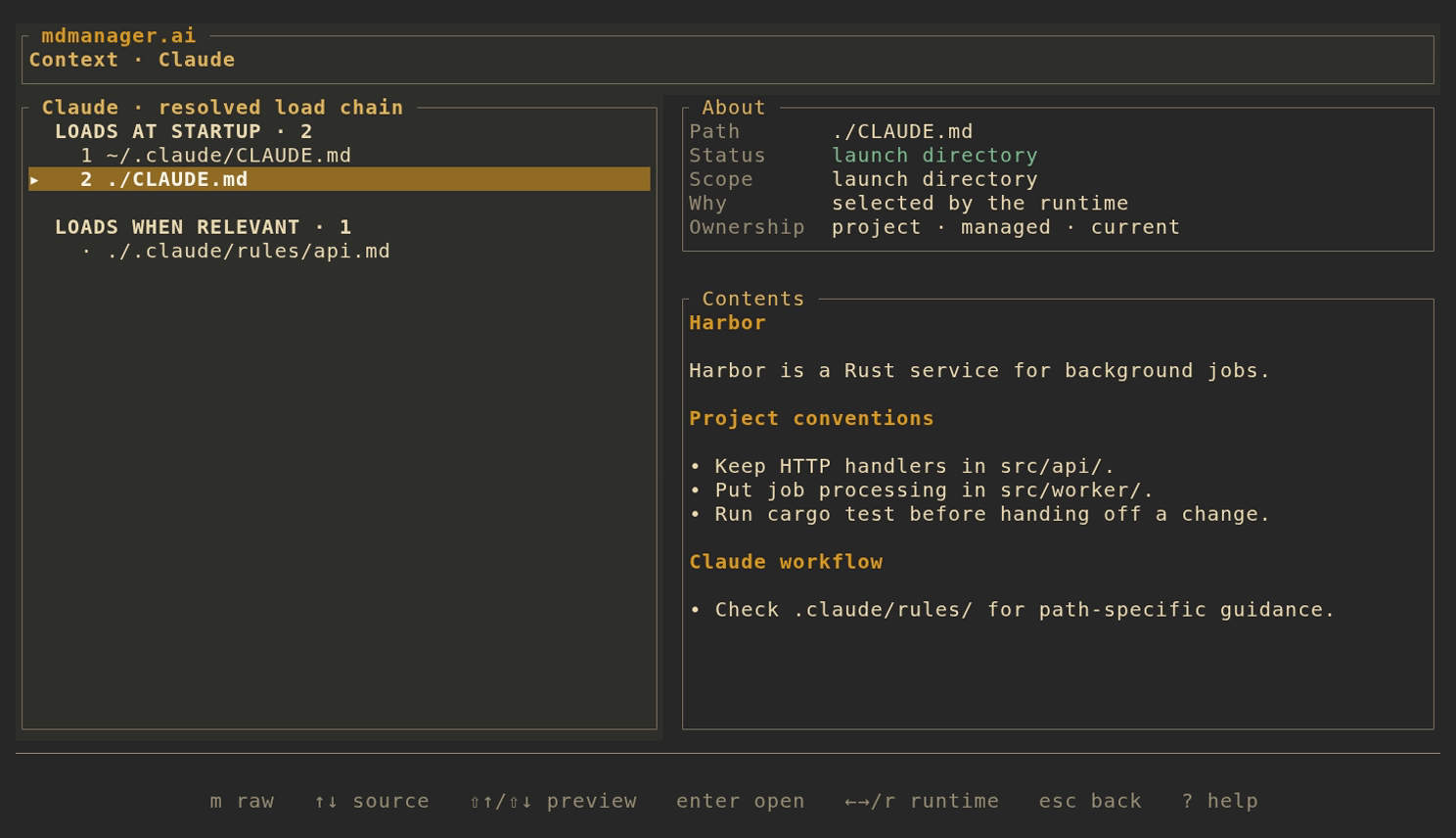
Task: Click the Why value 'selected by the runtime'
Action: [979, 204]
